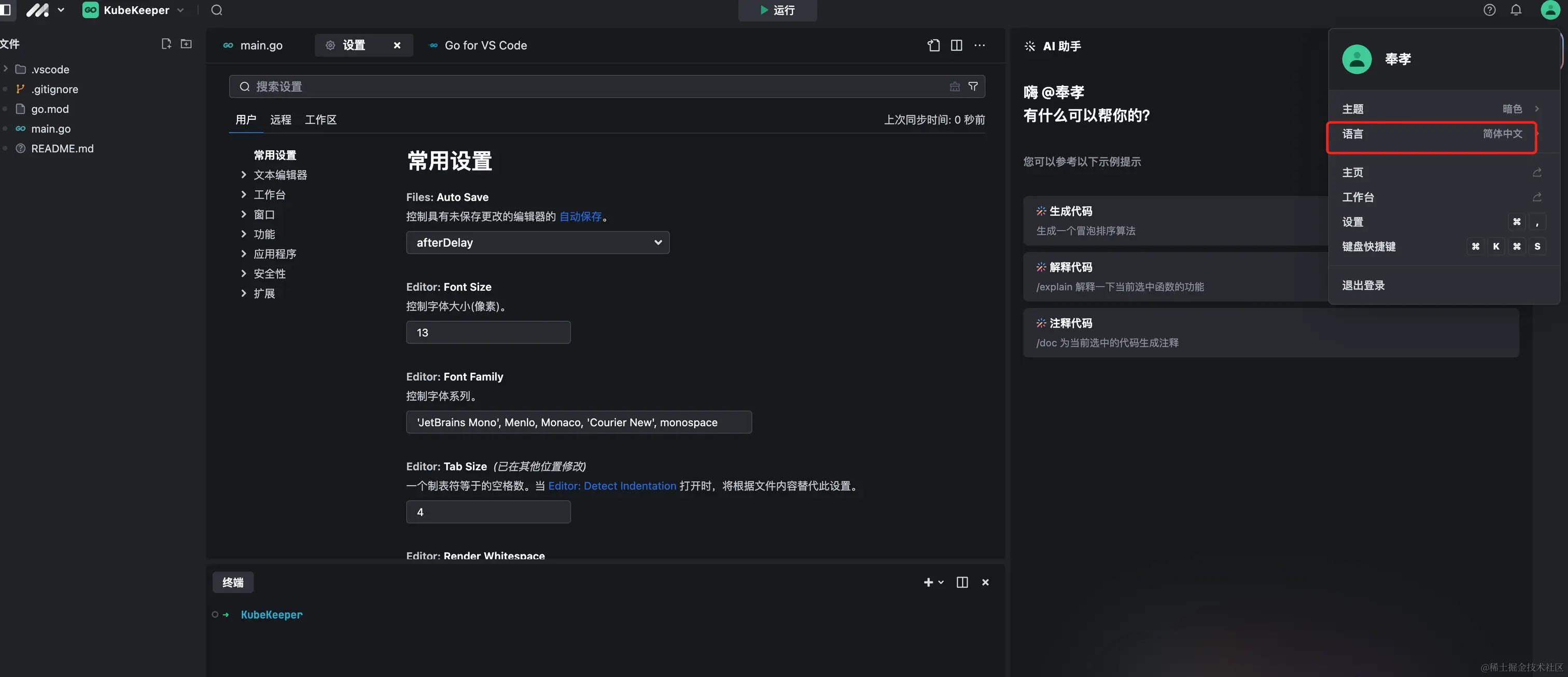Open the notifications bell icon
This screenshot has height=677, width=1568.
click(x=1516, y=10)
